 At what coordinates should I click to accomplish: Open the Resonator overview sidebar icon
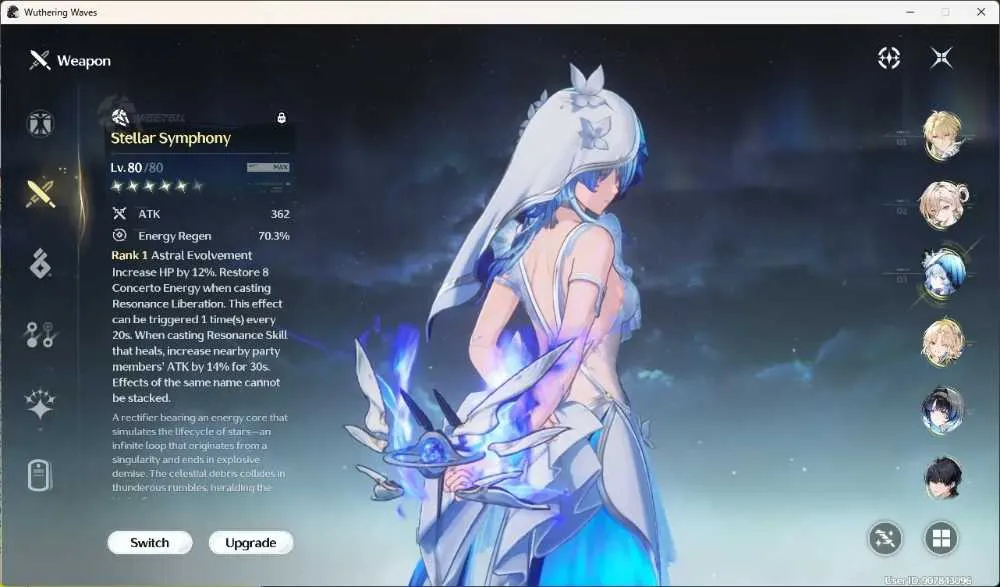pos(40,124)
